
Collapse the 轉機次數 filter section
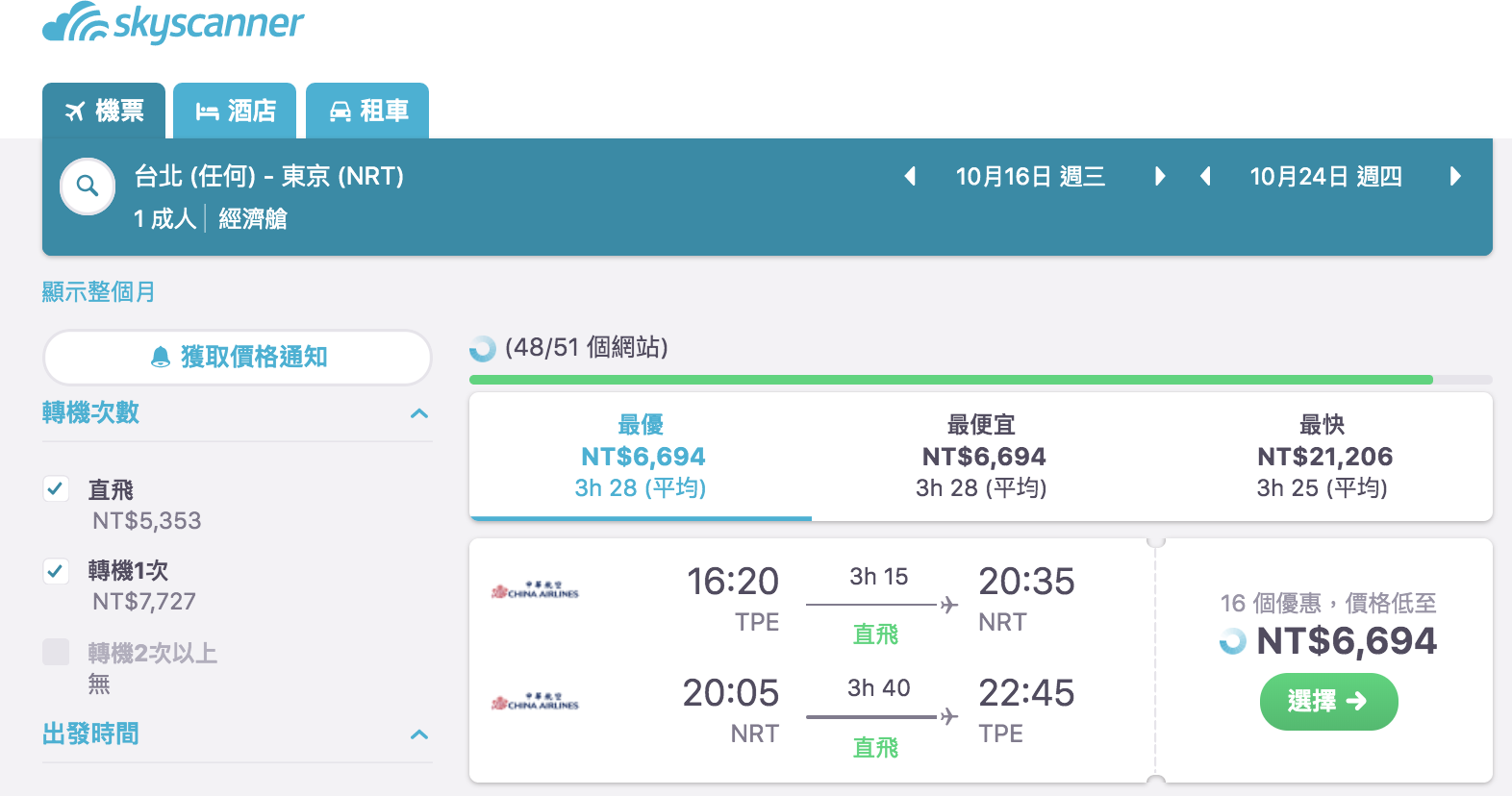(419, 413)
